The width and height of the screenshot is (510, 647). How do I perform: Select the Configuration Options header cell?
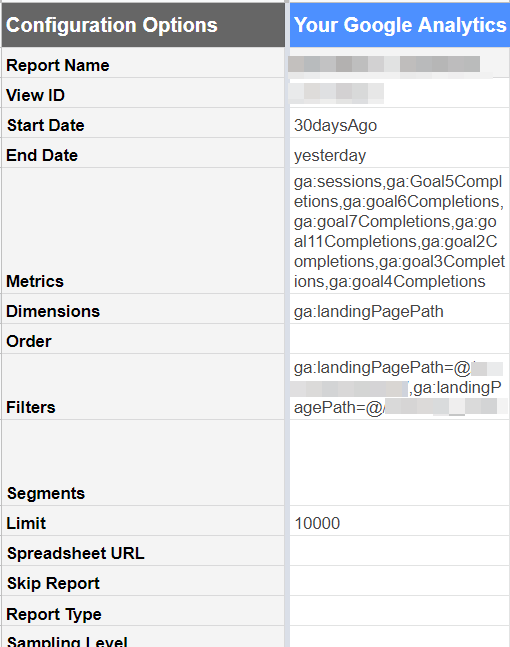[143, 25]
